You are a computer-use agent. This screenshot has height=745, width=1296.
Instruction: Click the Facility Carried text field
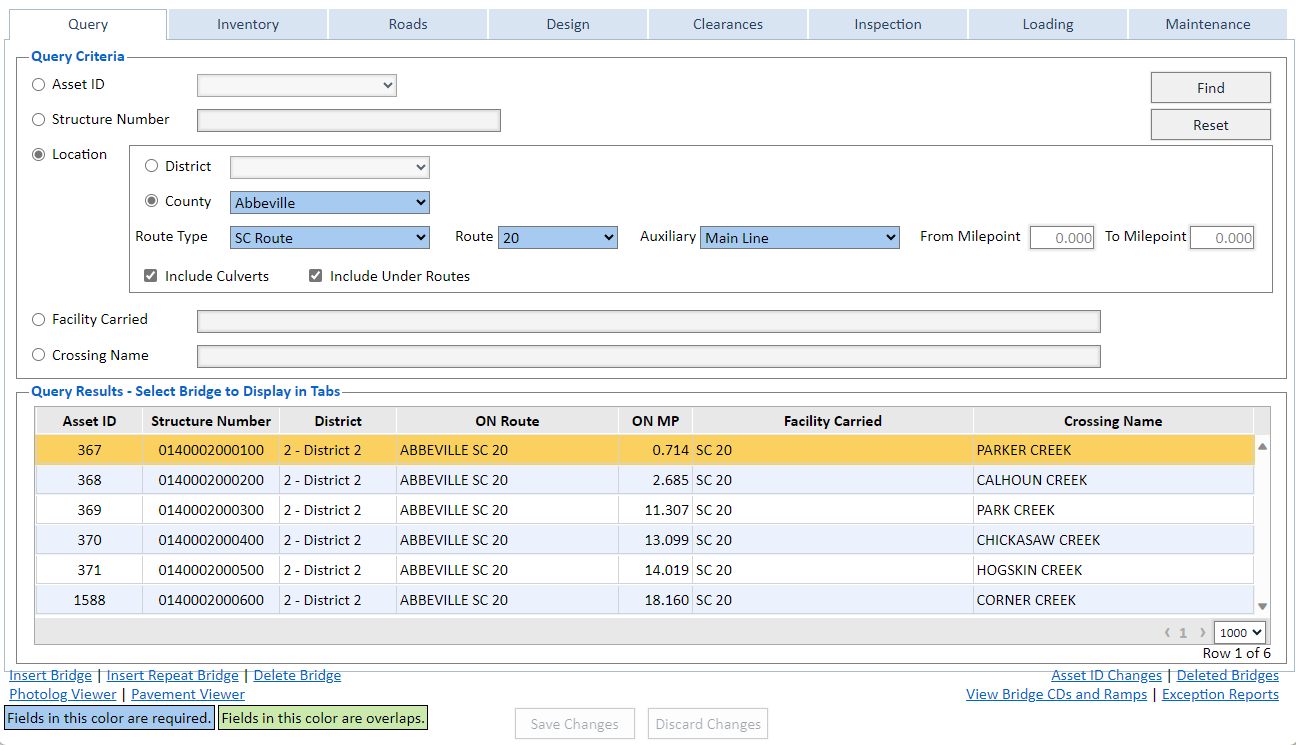click(649, 321)
